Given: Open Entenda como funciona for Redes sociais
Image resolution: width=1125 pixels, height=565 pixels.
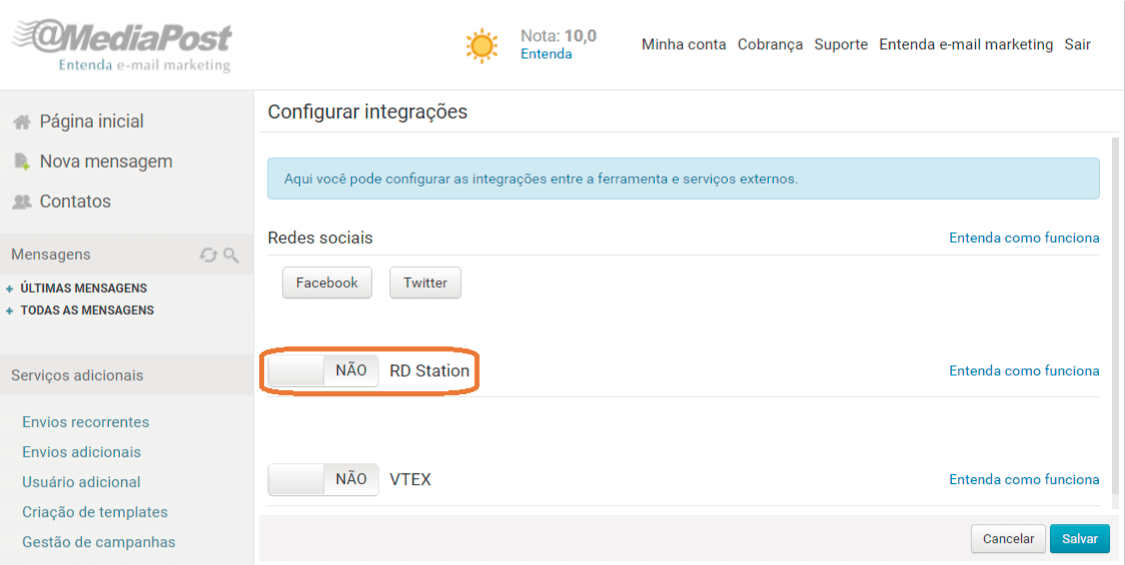Looking at the screenshot, I should tap(1024, 238).
